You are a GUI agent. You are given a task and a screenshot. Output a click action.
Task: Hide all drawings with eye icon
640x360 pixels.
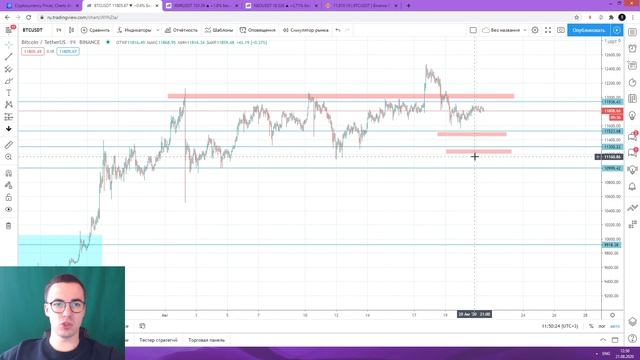[x=9, y=209]
